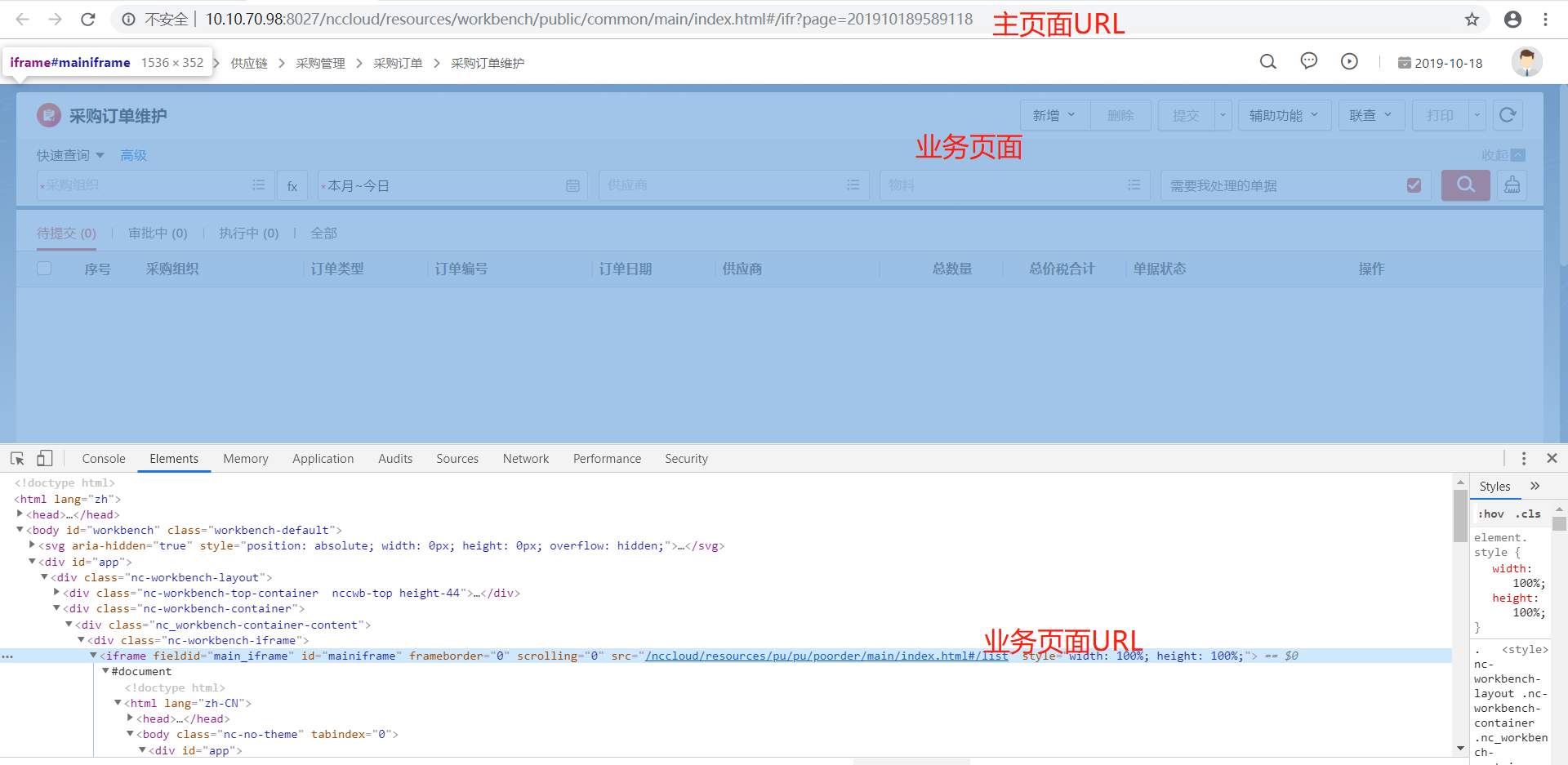This screenshot has width=1568, height=765.
Task: Open the Chrome three-dot menu
Action: tap(1545, 20)
